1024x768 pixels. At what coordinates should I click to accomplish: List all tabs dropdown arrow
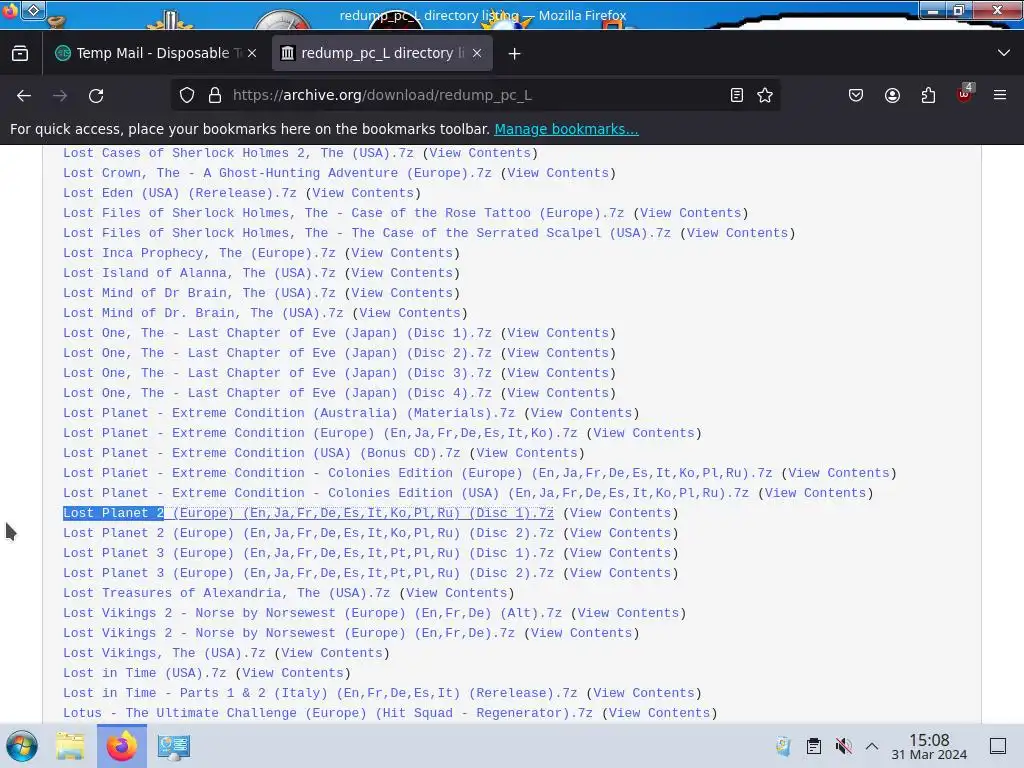pos(1004,53)
